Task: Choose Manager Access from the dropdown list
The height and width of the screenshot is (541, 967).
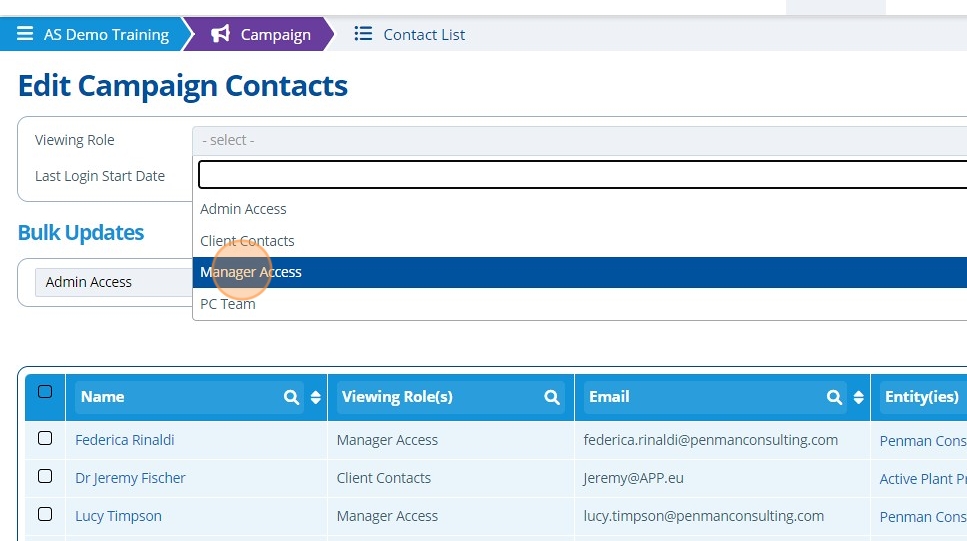Action: coord(251,272)
